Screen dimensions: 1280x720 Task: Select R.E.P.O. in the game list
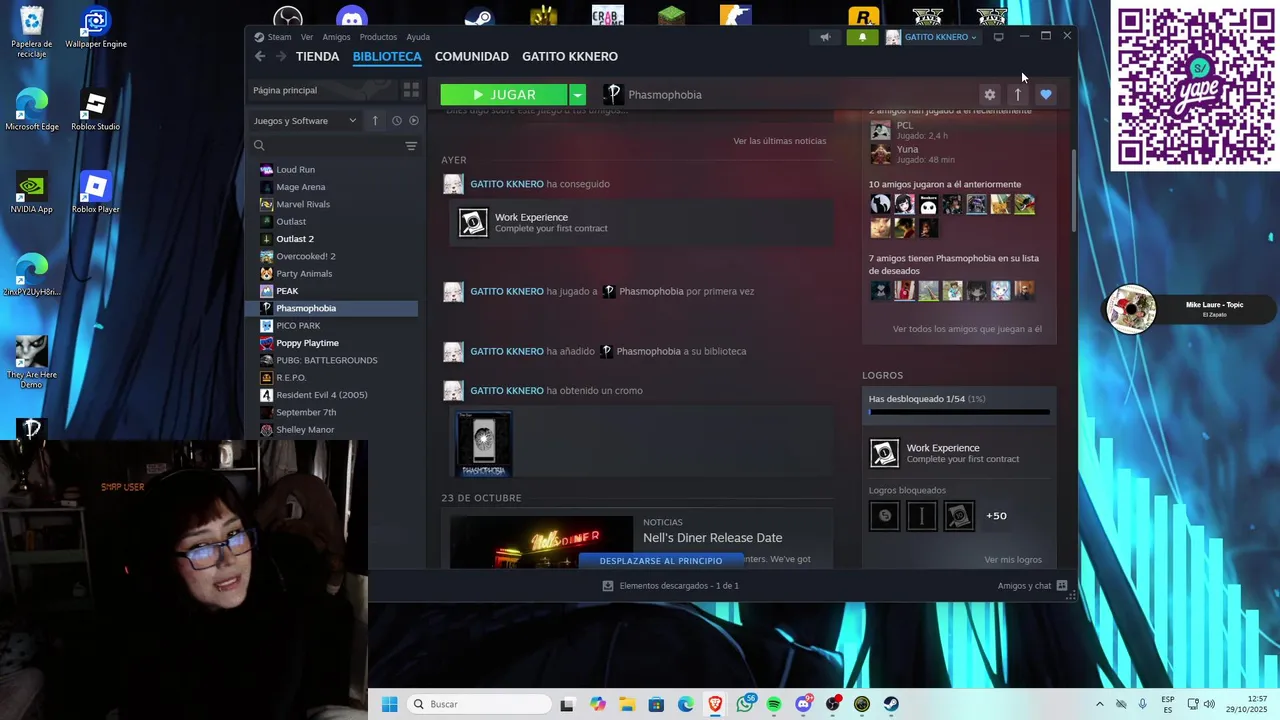click(x=291, y=377)
